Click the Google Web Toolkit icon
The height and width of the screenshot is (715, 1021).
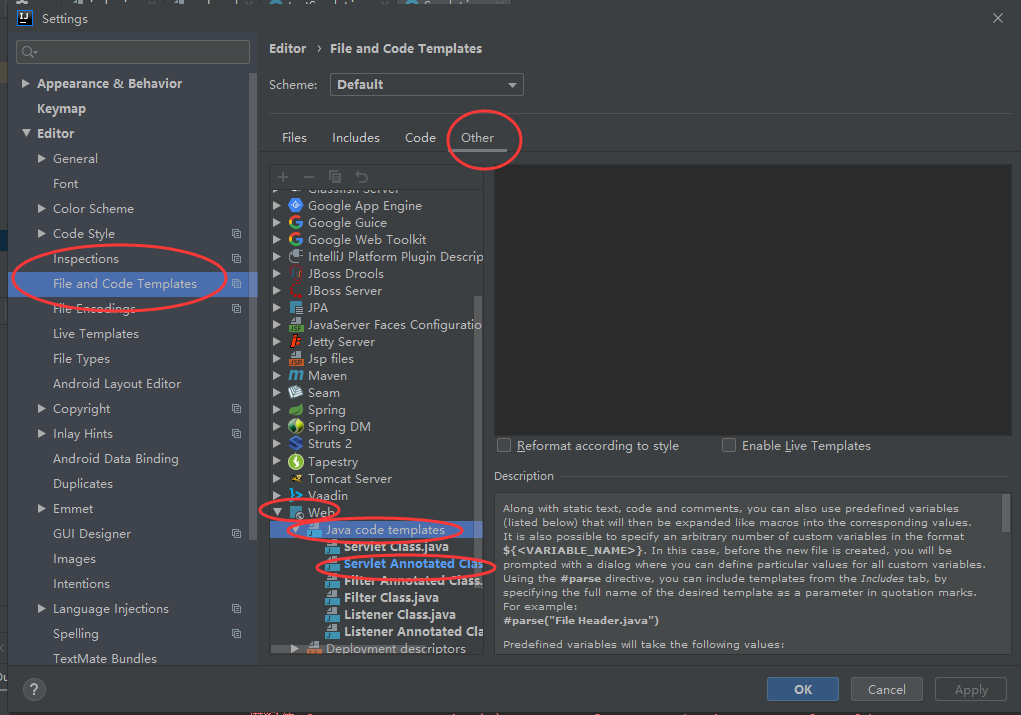(296, 239)
